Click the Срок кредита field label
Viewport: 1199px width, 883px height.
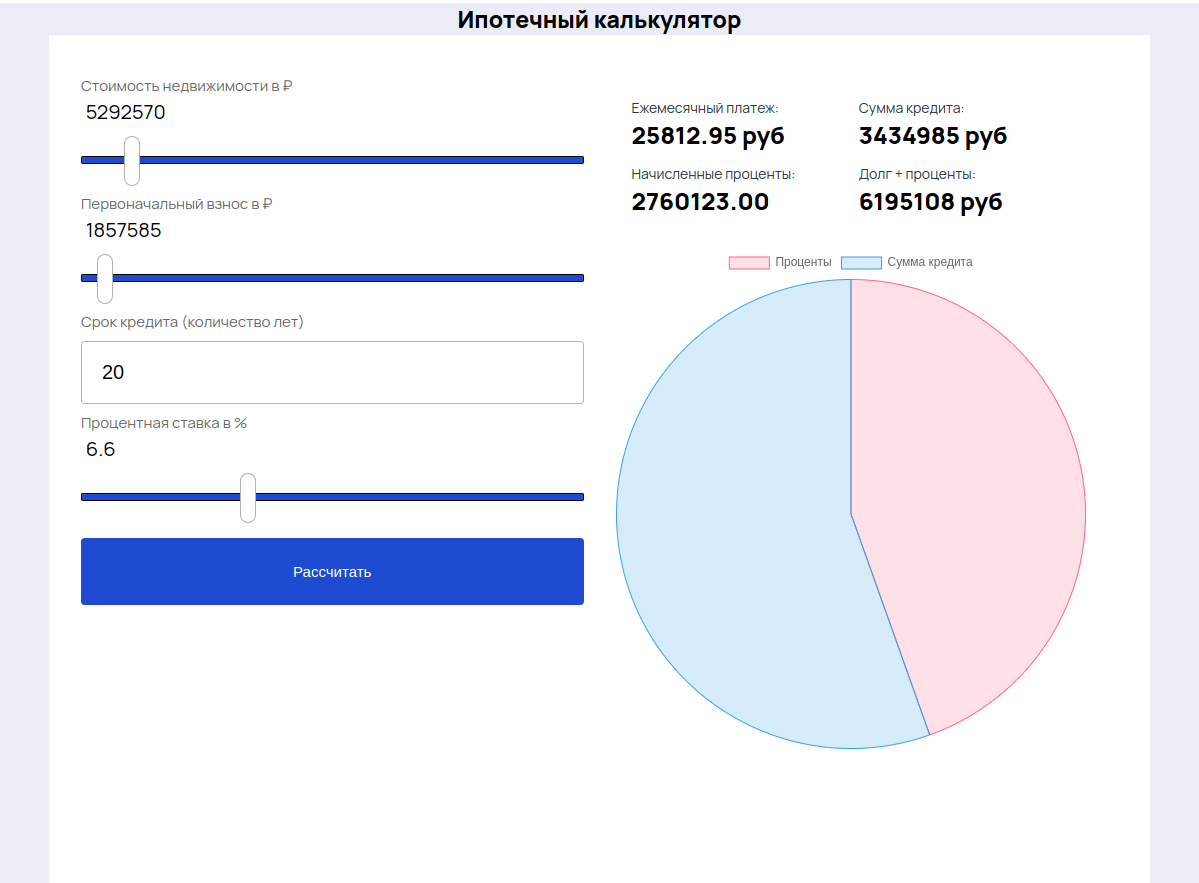pos(192,322)
